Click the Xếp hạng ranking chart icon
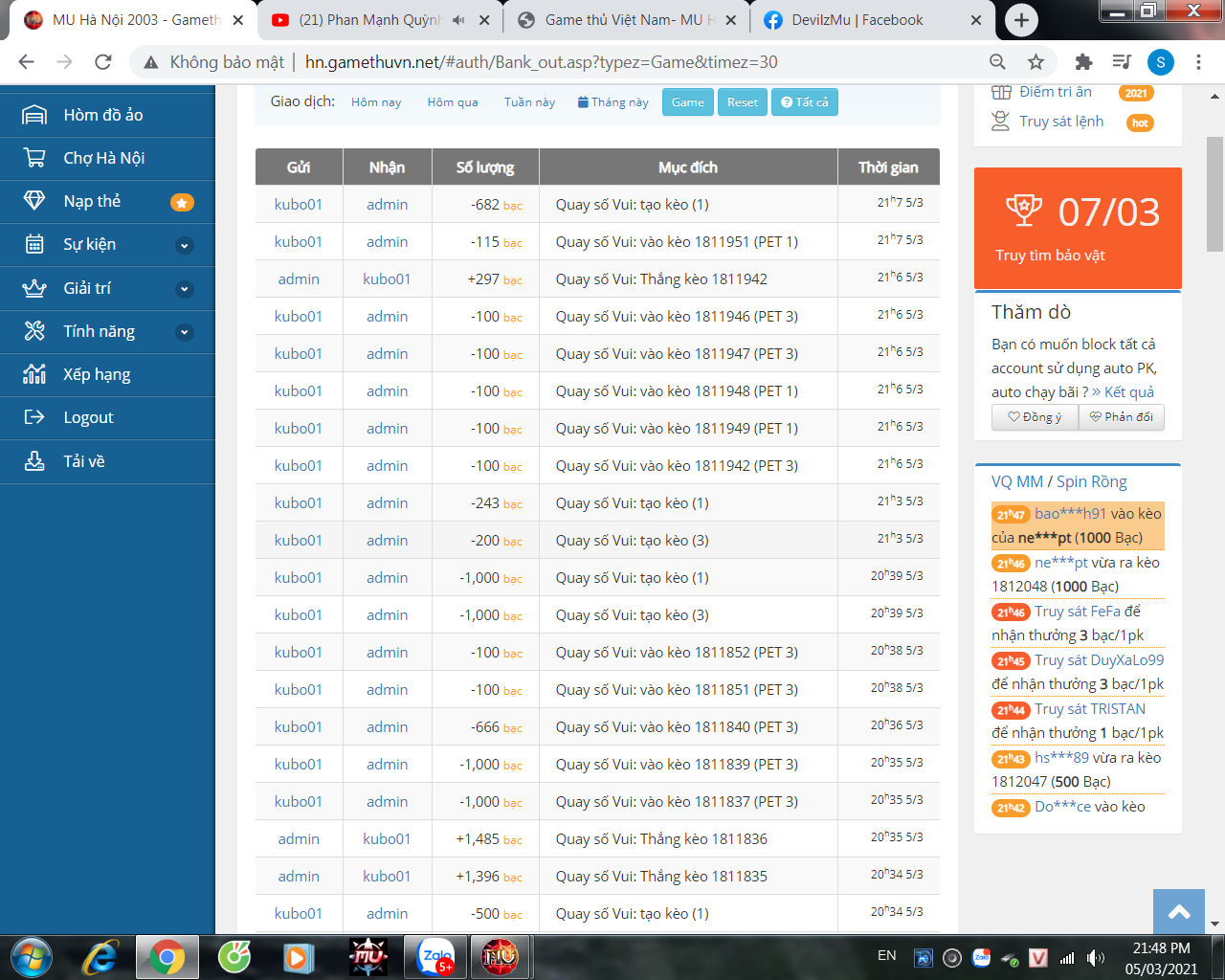The height and width of the screenshot is (980, 1225). (34, 374)
